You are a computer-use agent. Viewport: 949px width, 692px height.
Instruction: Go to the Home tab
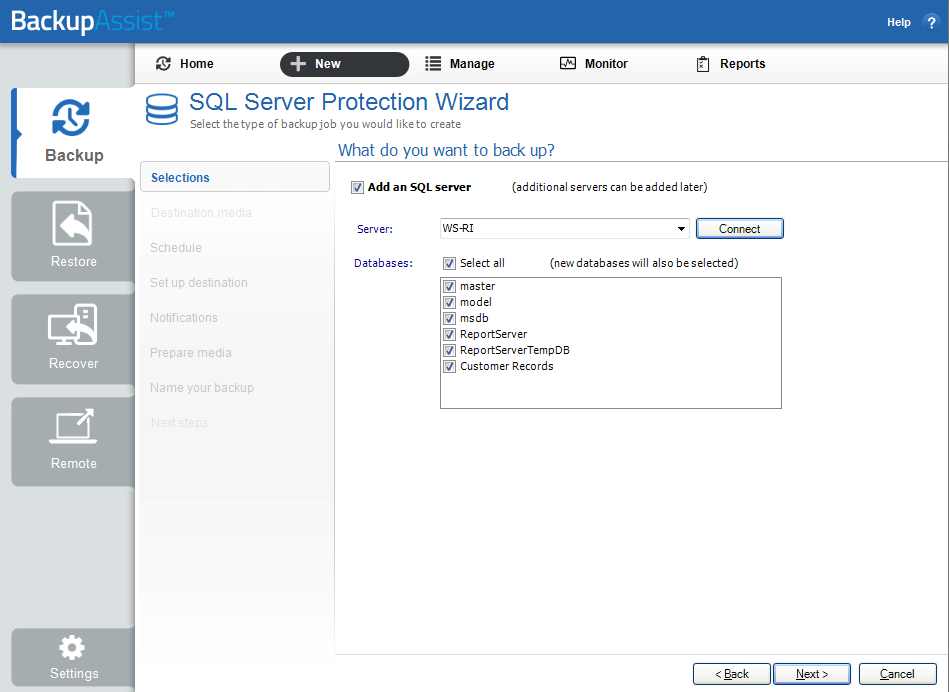click(185, 64)
